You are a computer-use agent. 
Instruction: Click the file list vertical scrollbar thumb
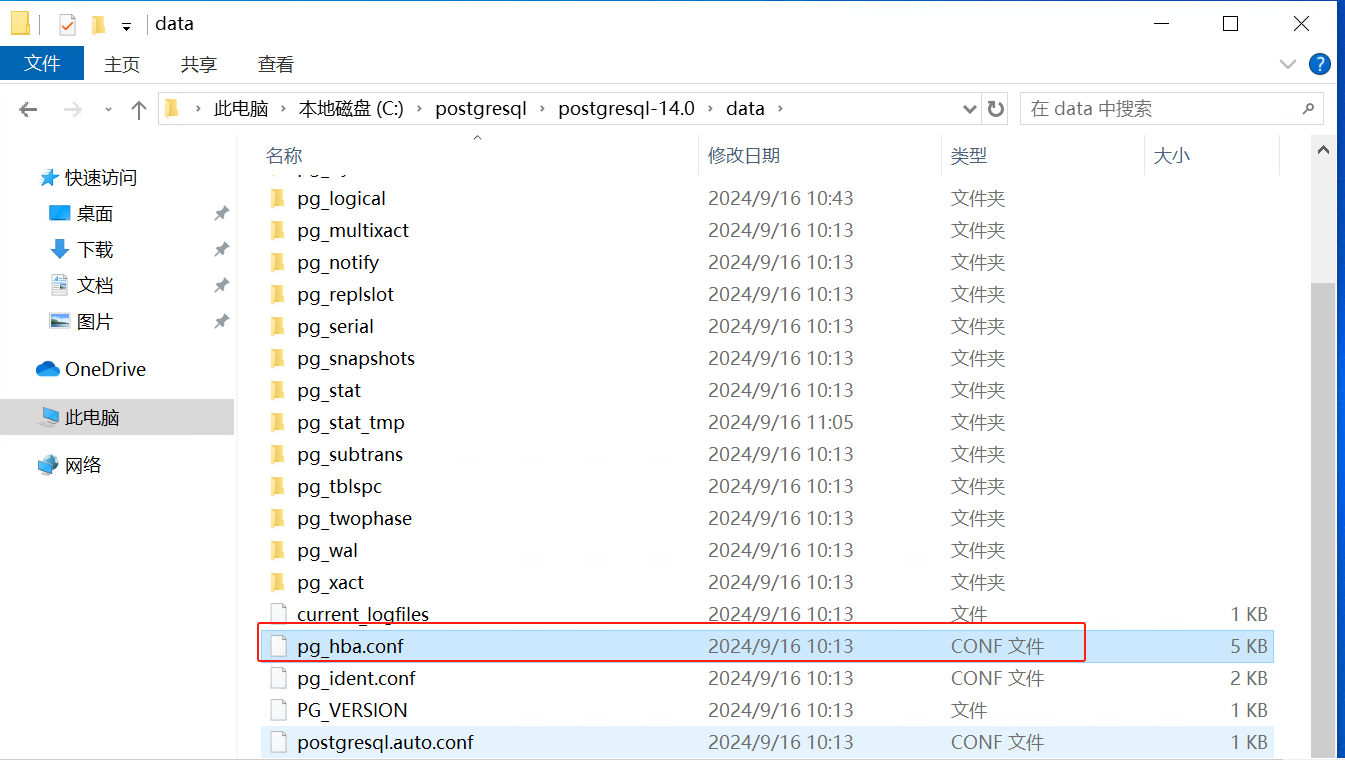point(1323,520)
